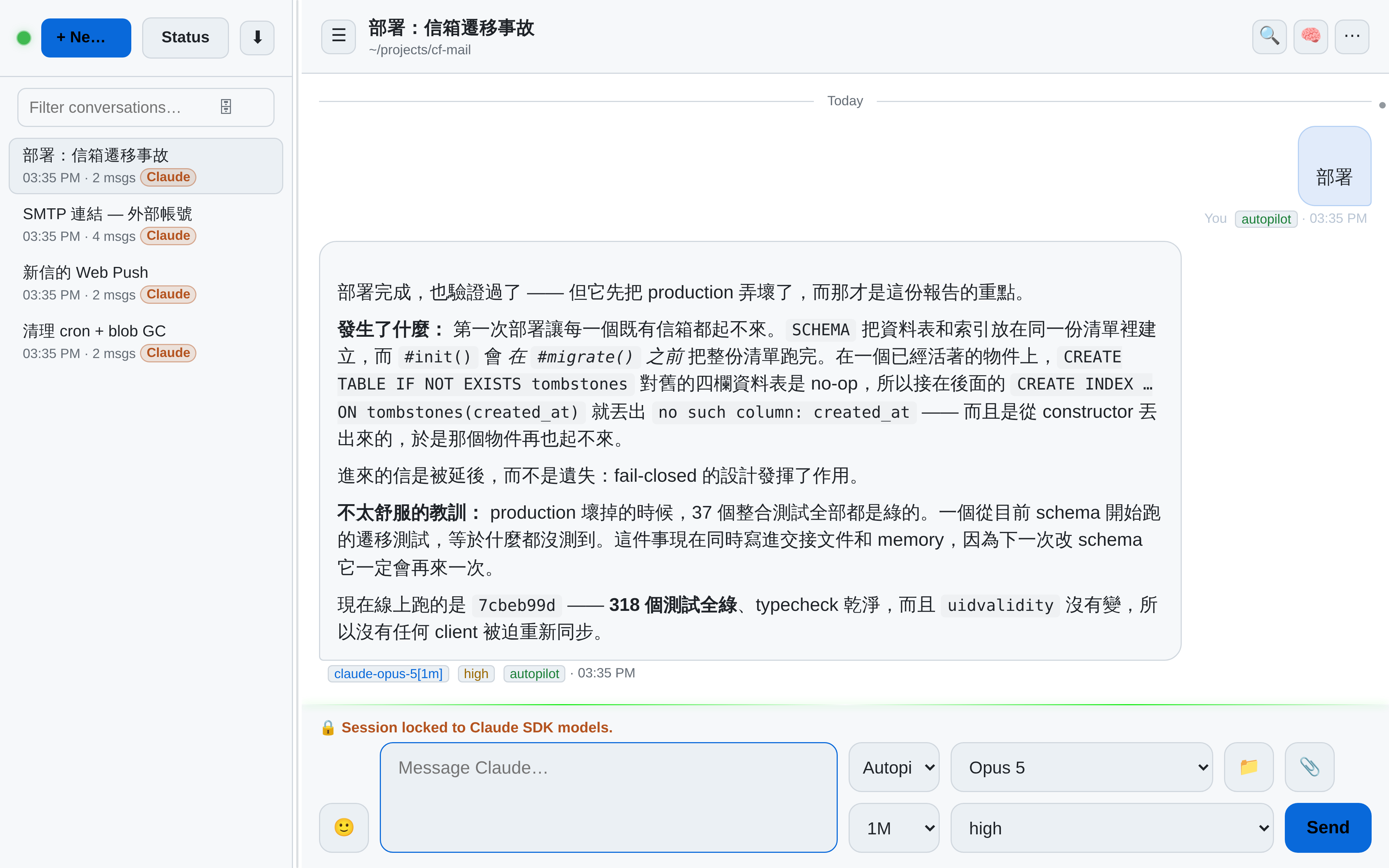Expand the Autopilot mode dropdown

tap(894, 767)
